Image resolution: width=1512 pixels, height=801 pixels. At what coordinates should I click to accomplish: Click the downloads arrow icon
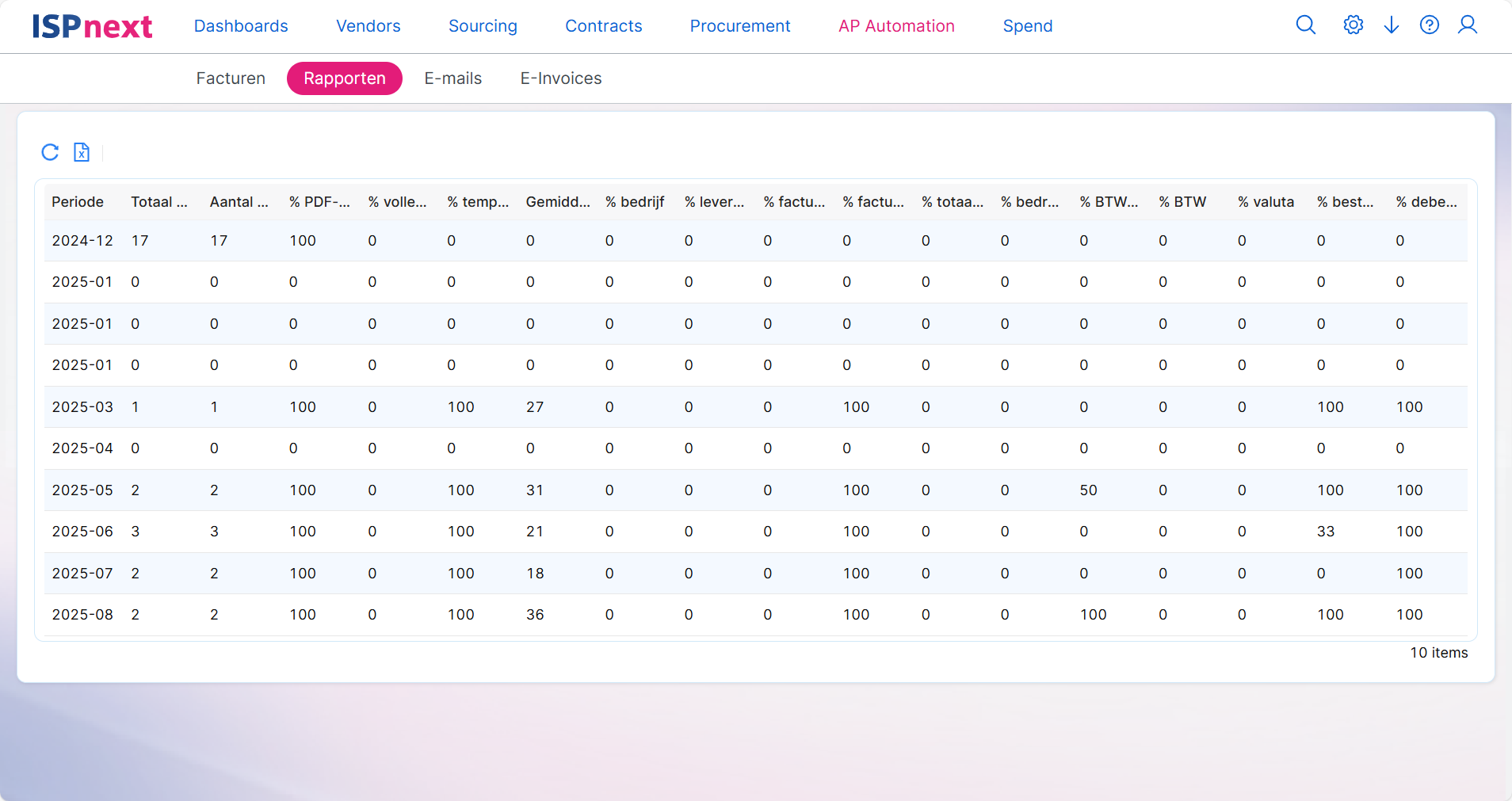click(x=1391, y=25)
